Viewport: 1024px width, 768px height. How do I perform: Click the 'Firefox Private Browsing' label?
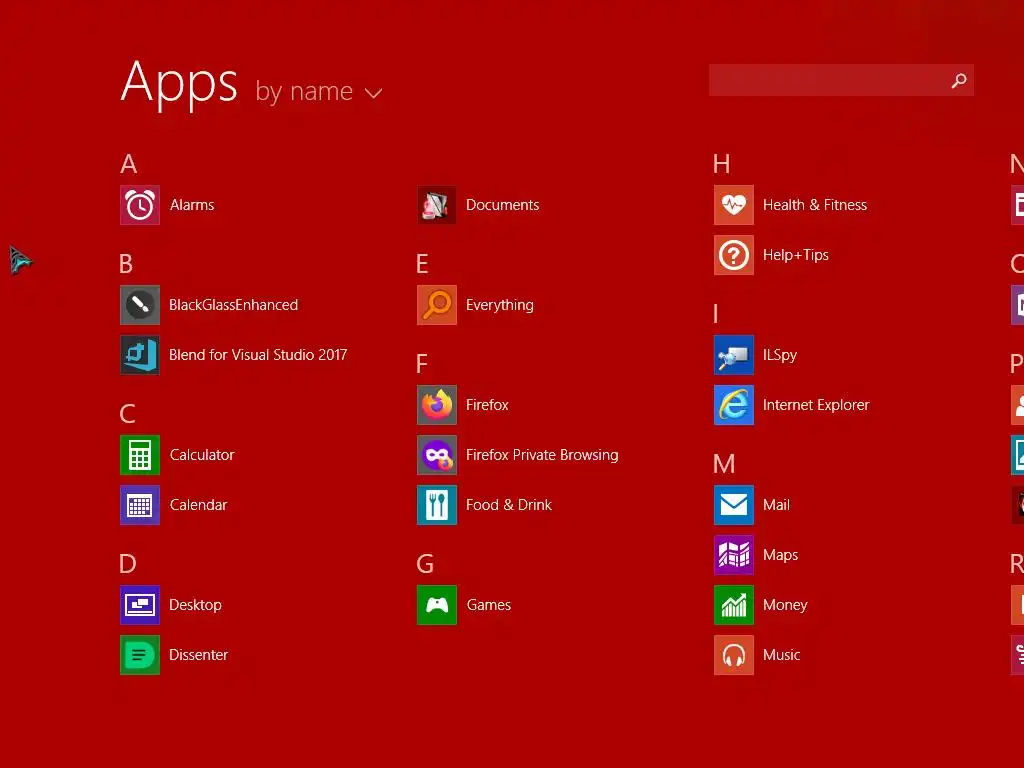542,455
